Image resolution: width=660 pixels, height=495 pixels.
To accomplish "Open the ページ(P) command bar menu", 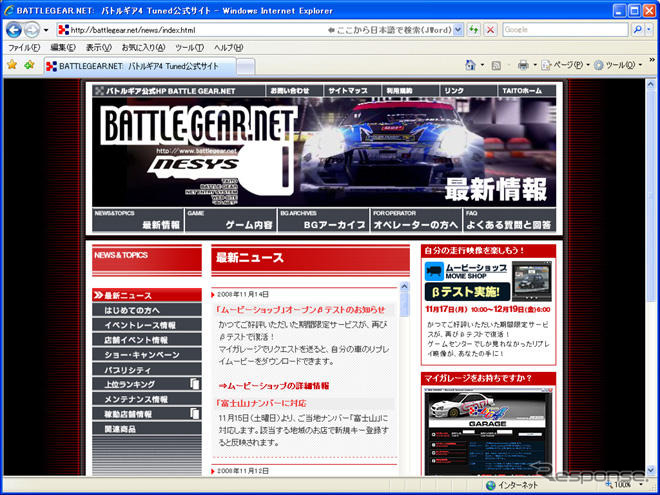I will 565,65.
